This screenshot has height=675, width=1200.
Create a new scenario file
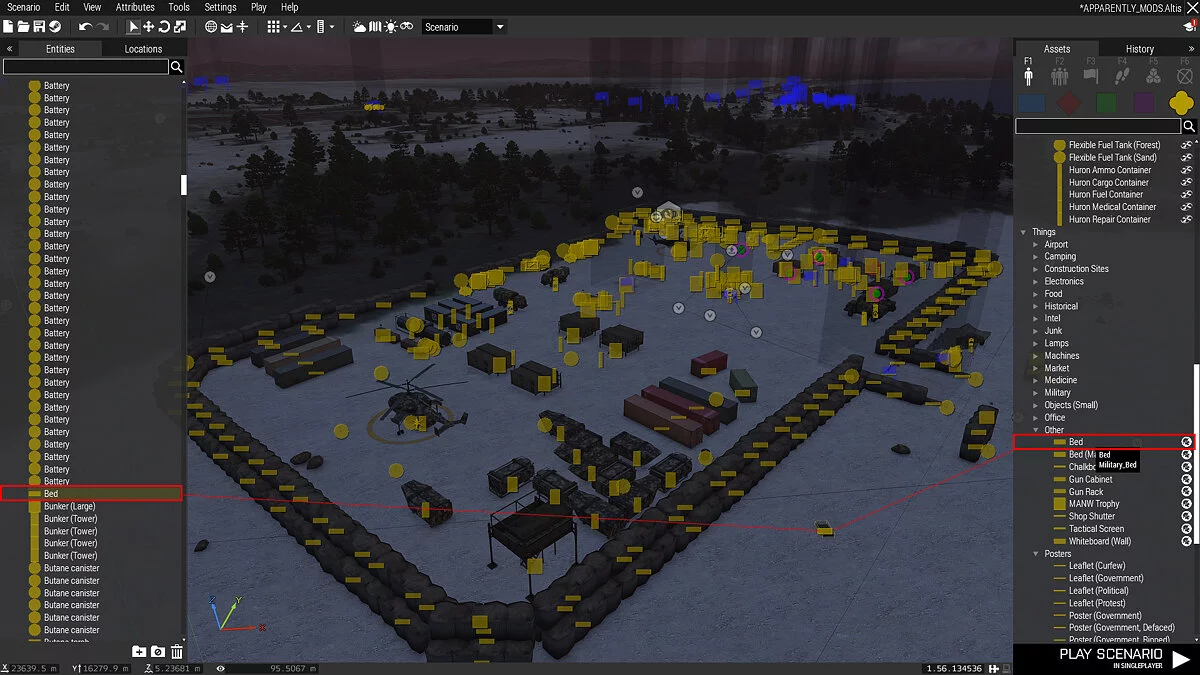click(x=9, y=27)
